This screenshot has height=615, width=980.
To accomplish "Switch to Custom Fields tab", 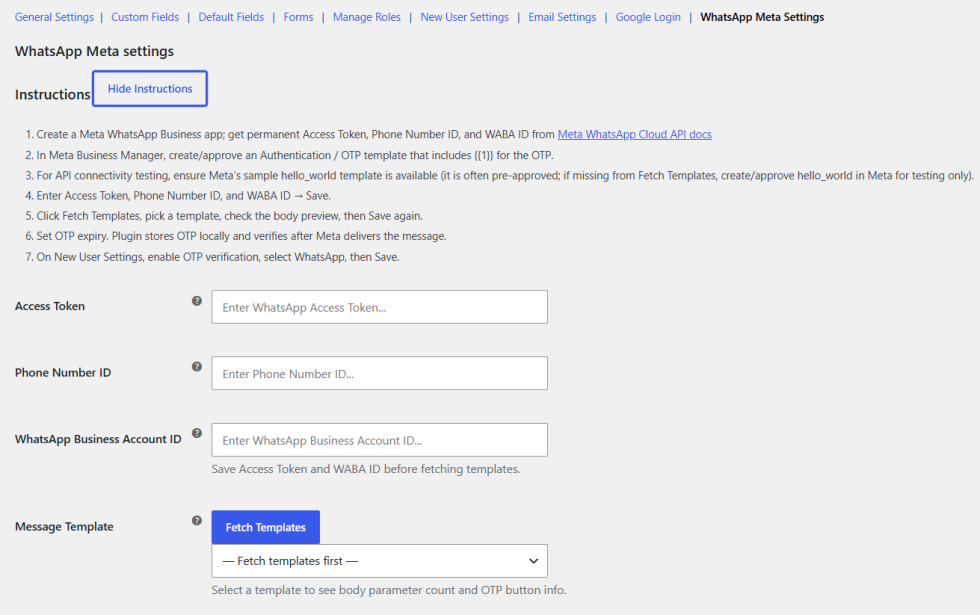I will pos(145,17).
